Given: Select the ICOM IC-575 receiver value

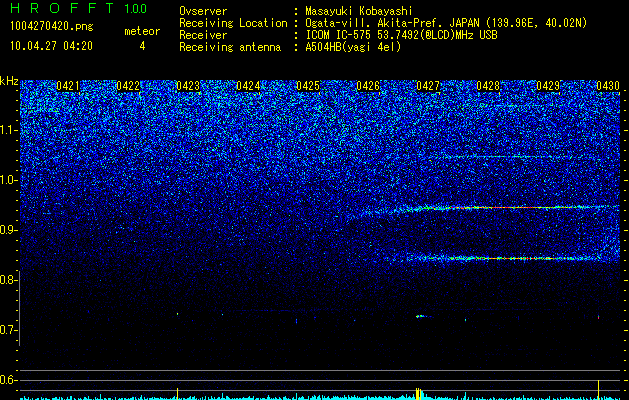Looking at the screenshot, I should pos(401,35).
